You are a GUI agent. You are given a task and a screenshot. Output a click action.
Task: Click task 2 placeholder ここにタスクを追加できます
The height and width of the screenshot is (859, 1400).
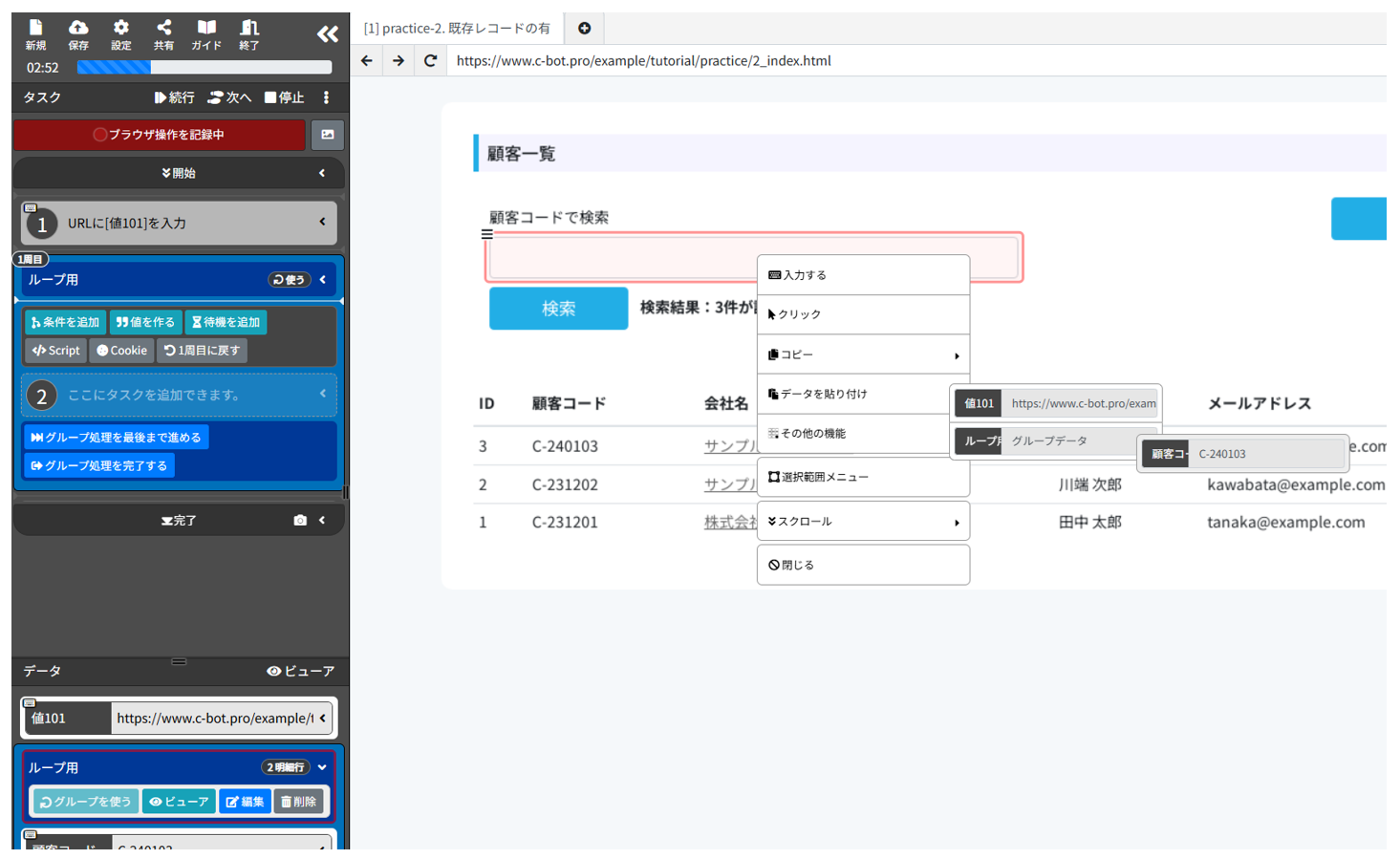coord(179,395)
